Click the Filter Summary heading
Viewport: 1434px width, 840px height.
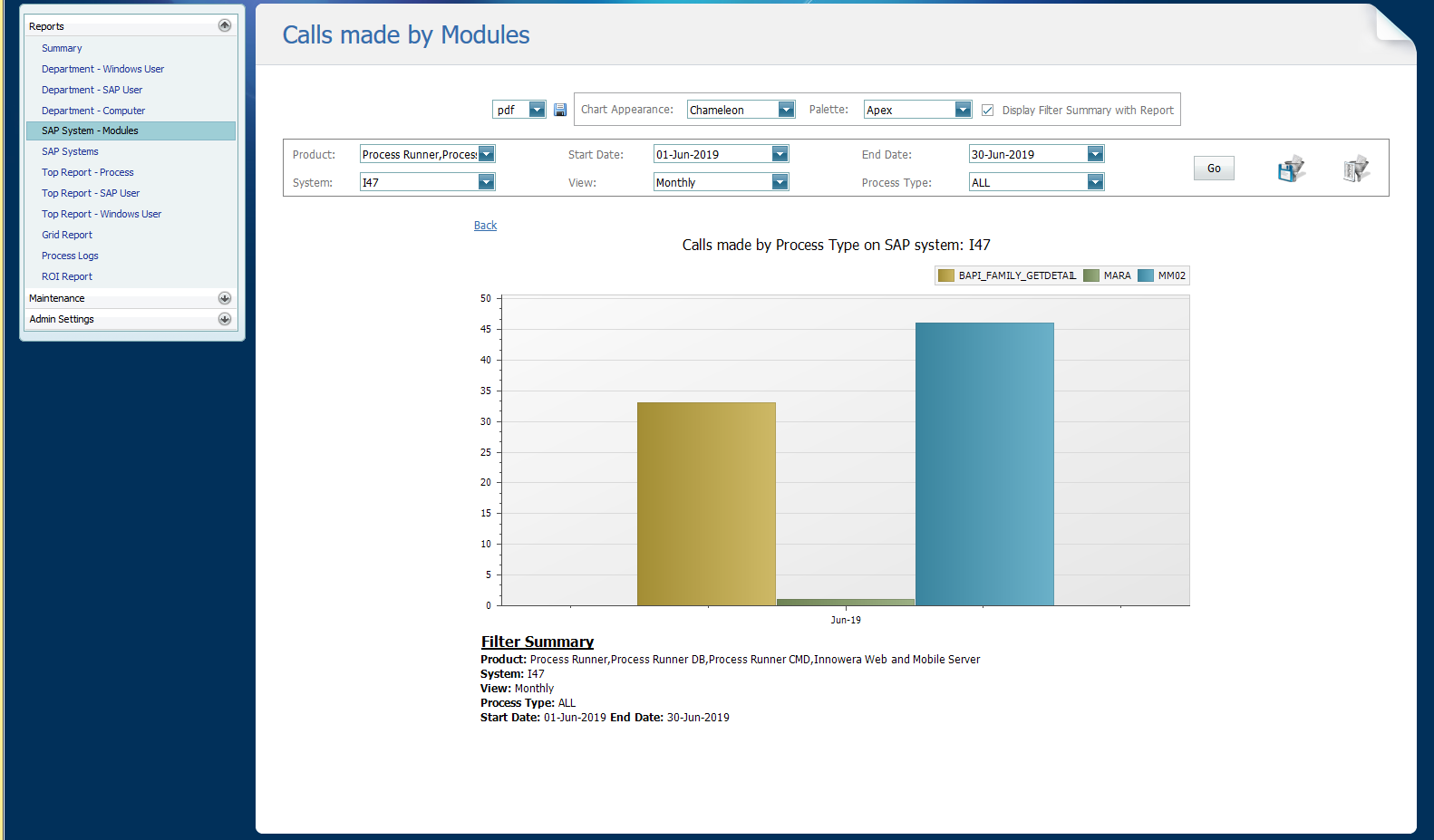point(538,642)
